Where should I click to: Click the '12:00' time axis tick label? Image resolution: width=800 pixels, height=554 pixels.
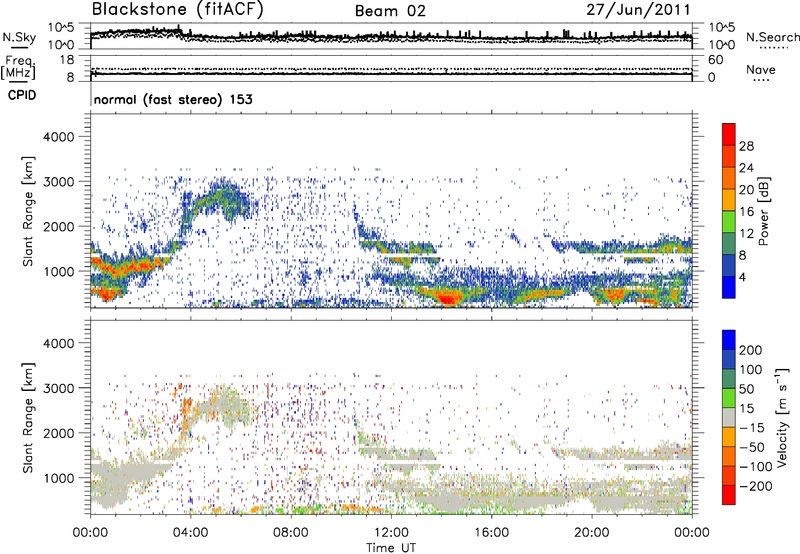coord(391,533)
